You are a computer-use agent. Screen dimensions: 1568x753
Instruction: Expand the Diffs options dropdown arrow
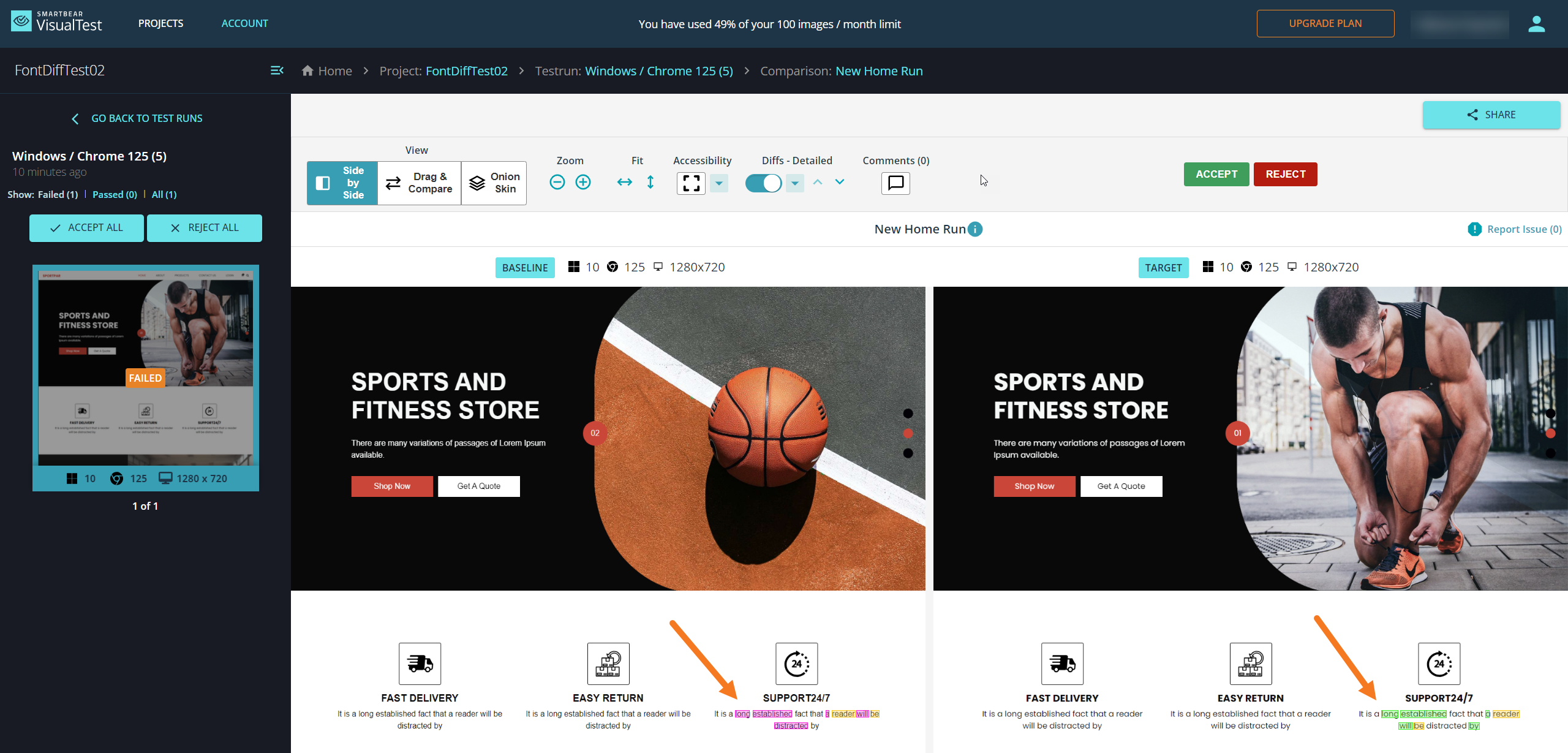tap(794, 183)
